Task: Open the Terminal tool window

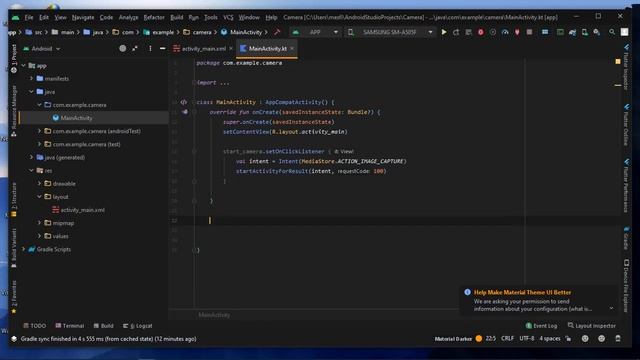Action: coord(70,326)
